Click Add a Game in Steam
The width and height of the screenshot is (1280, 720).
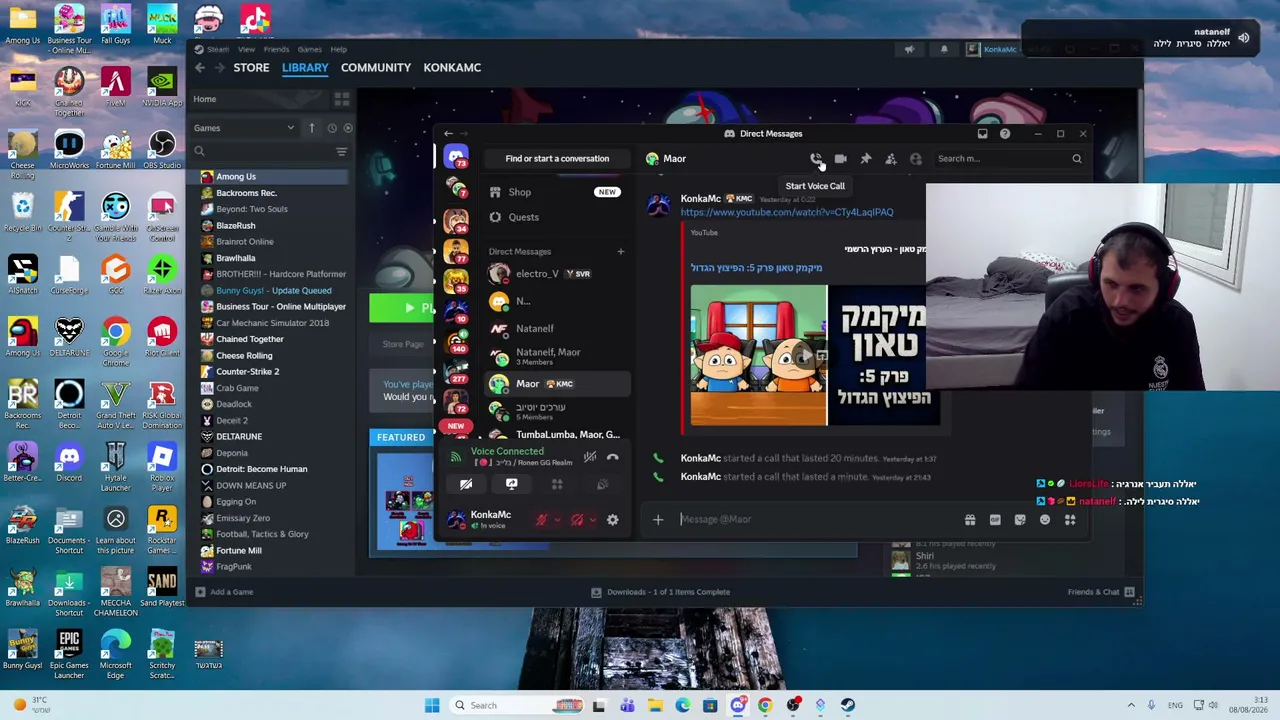(224, 592)
